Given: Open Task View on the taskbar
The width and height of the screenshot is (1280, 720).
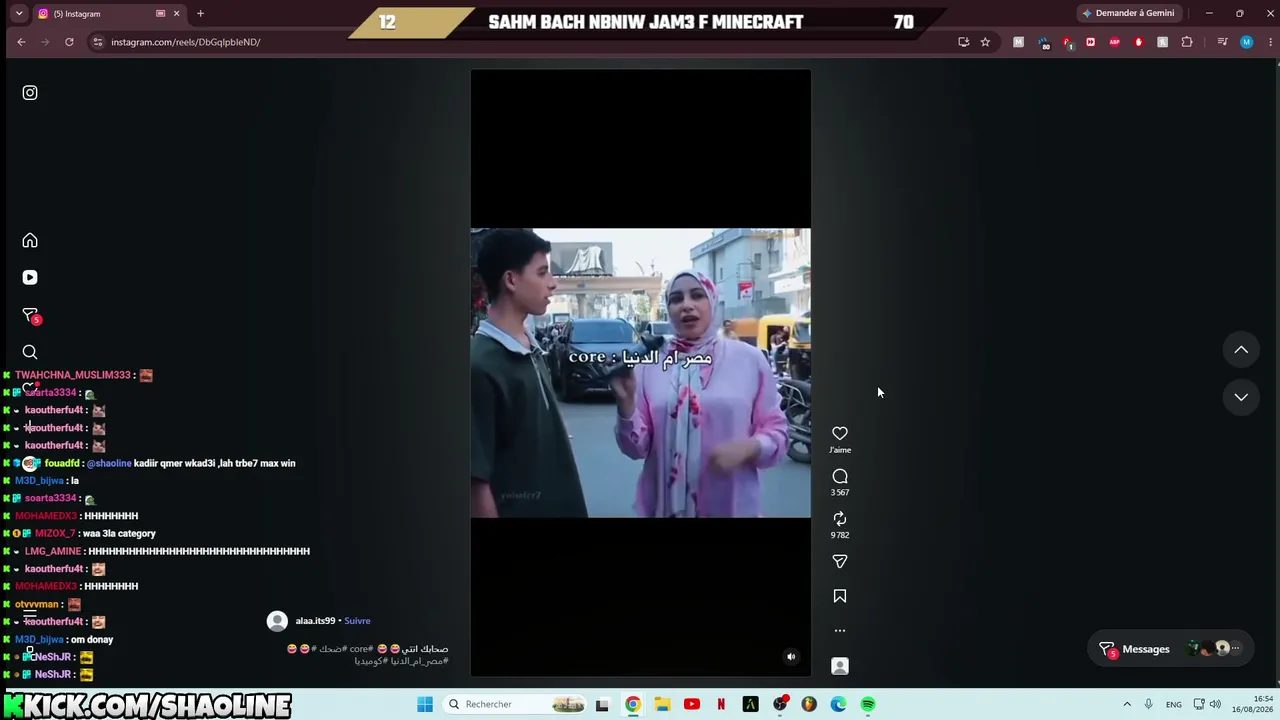Looking at the screenshot, I should (602, 704).
